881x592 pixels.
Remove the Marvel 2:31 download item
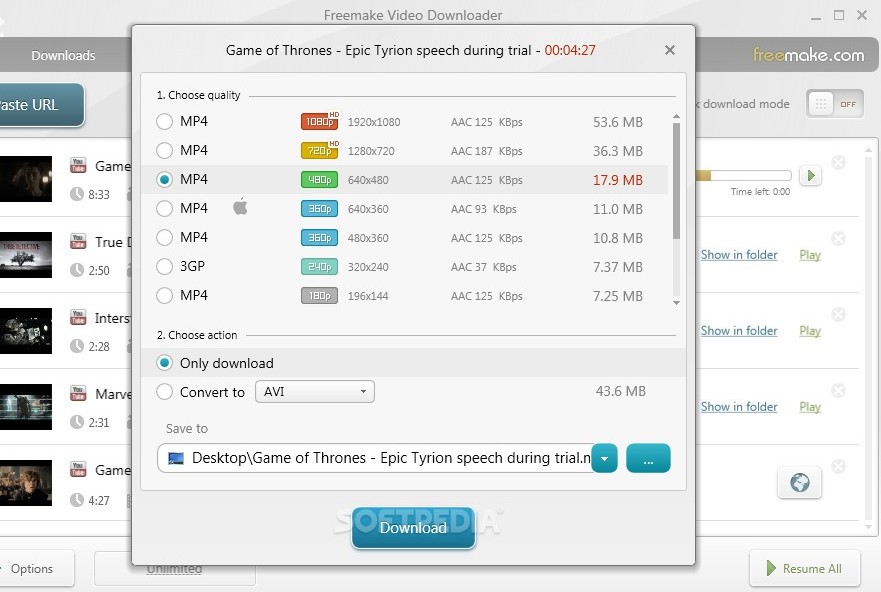(838, 390)
